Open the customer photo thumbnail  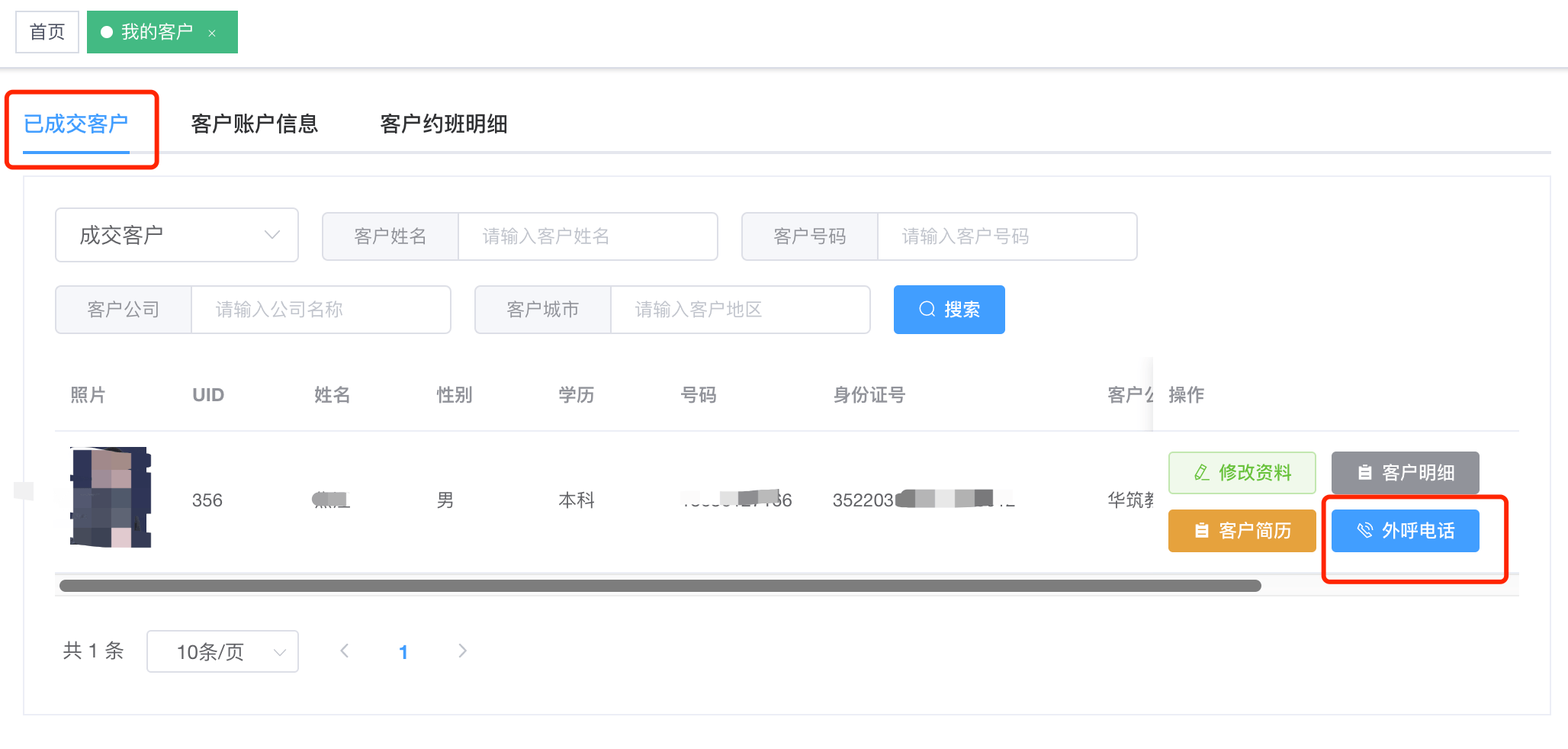point(111,497)
